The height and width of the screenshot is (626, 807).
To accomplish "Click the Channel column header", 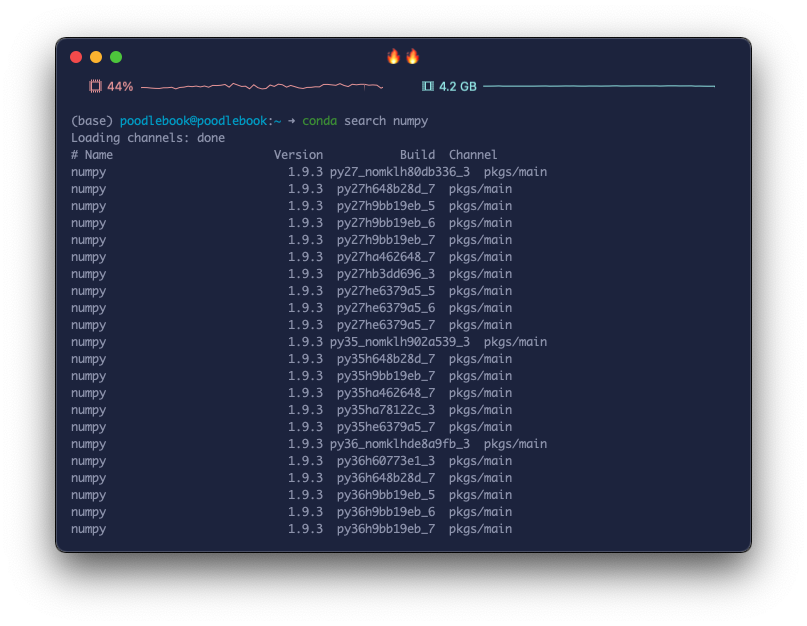I will click(x=473, y=155).
